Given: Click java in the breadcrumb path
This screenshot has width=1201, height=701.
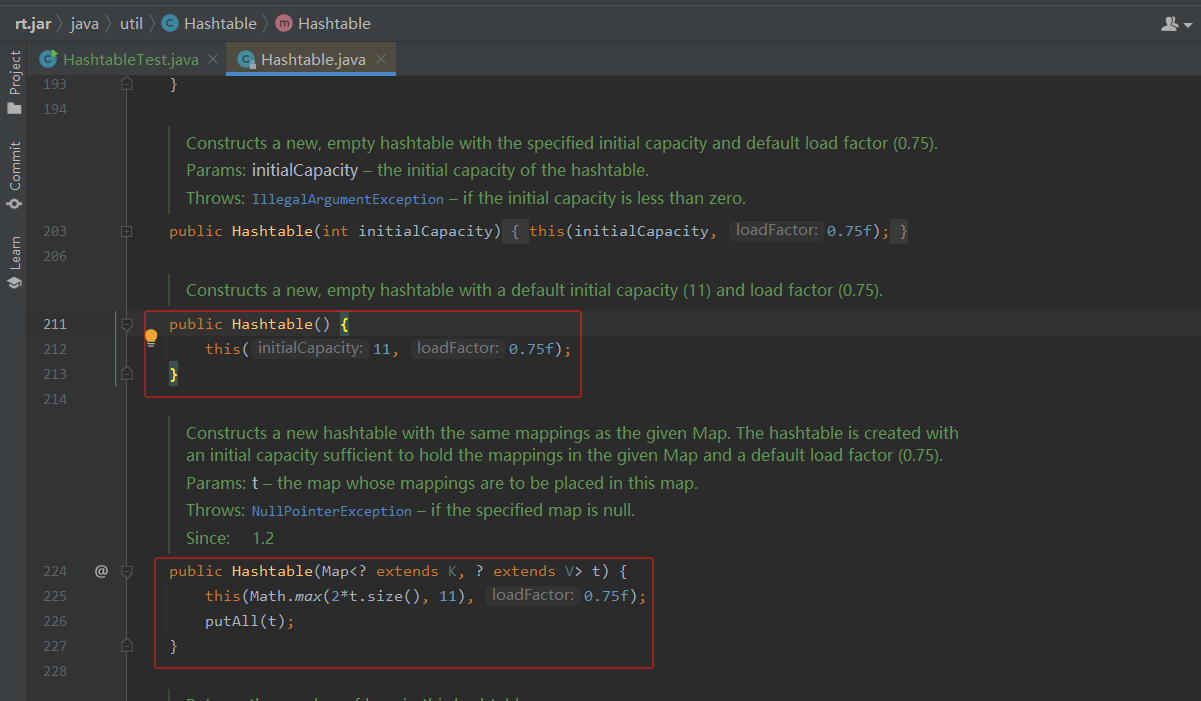Looking at the screenshot, I should pyautogui.click(x=84, y=22).
